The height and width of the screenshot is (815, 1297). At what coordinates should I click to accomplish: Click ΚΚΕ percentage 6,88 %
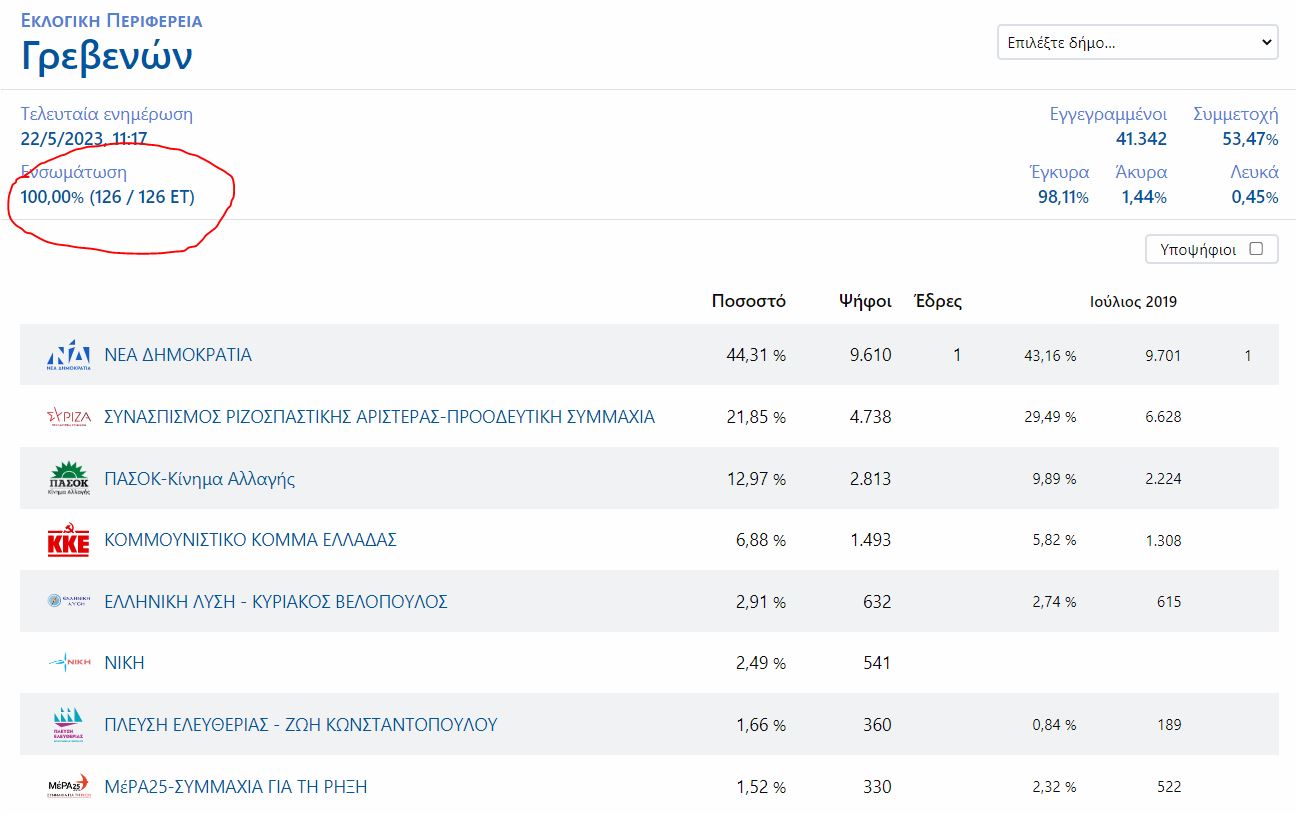tap(761, 540)
